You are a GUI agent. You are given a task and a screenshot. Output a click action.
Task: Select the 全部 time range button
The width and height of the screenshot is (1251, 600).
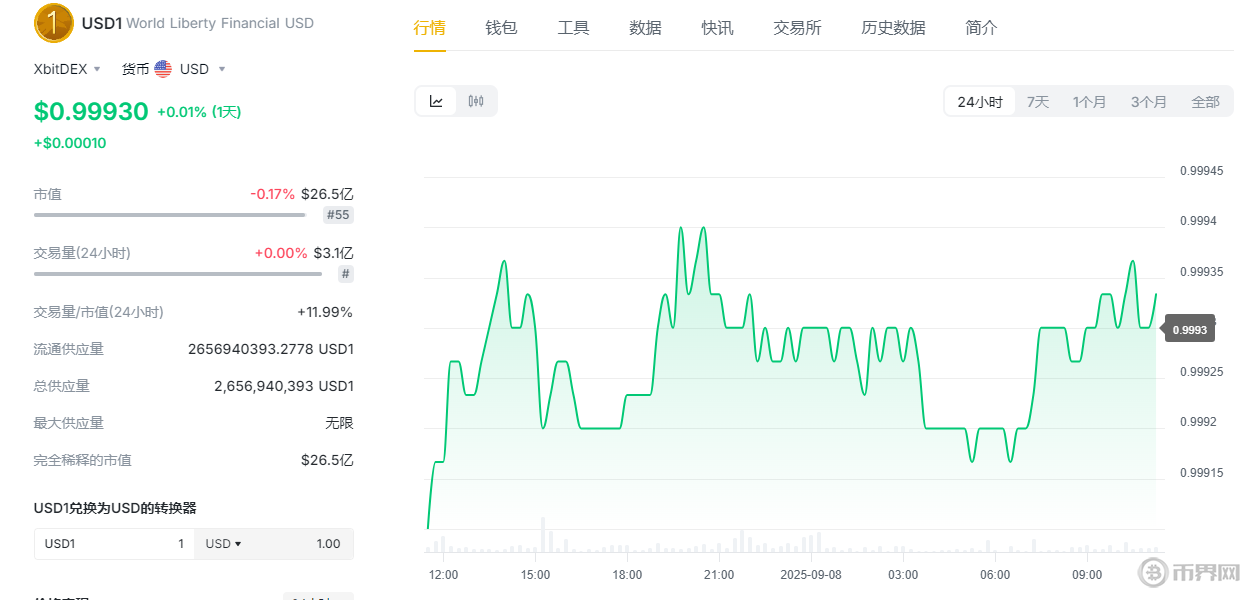click(1205, 102)
